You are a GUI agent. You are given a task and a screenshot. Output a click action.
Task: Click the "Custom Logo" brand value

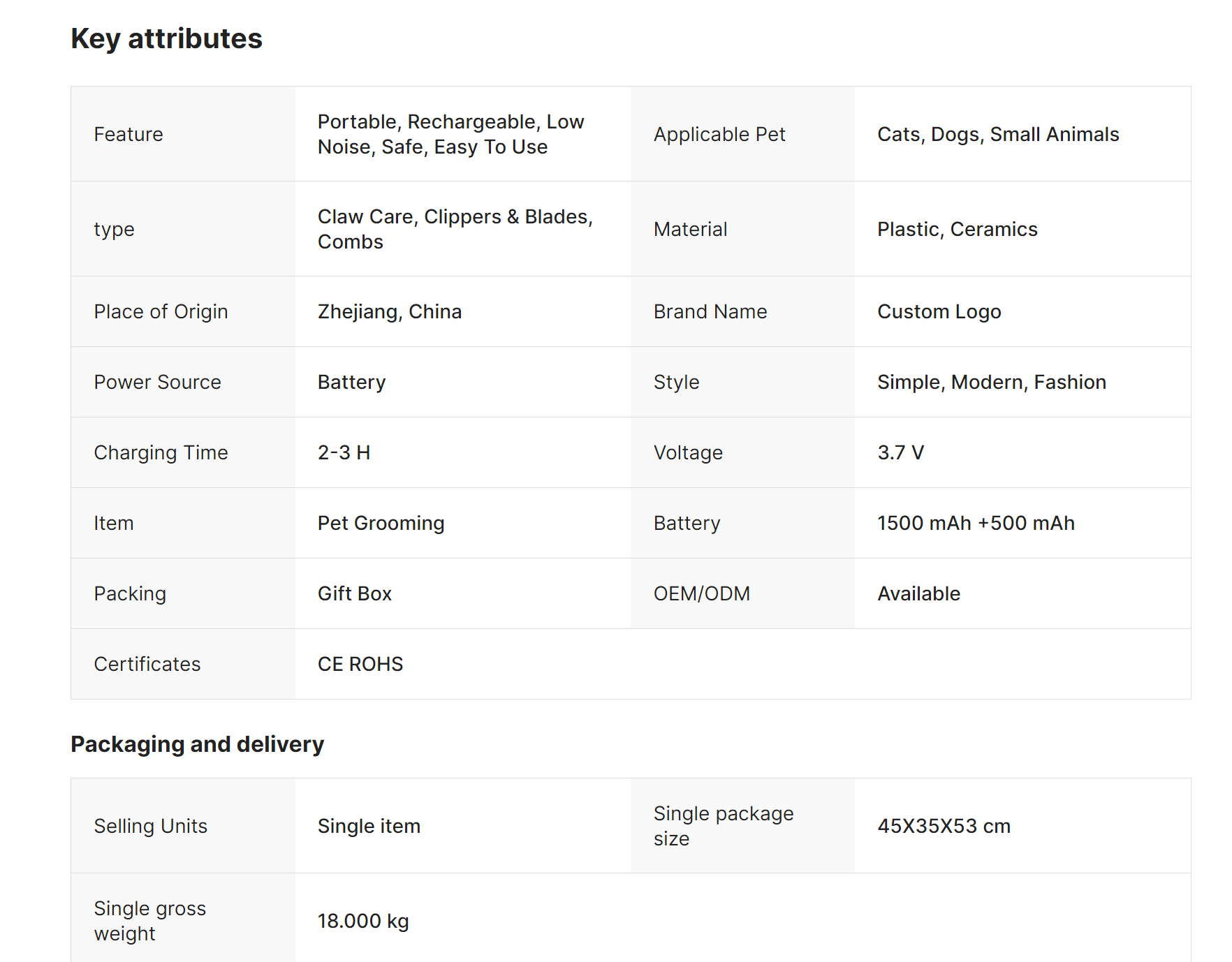pyautogui.click(x=939, y=311)
